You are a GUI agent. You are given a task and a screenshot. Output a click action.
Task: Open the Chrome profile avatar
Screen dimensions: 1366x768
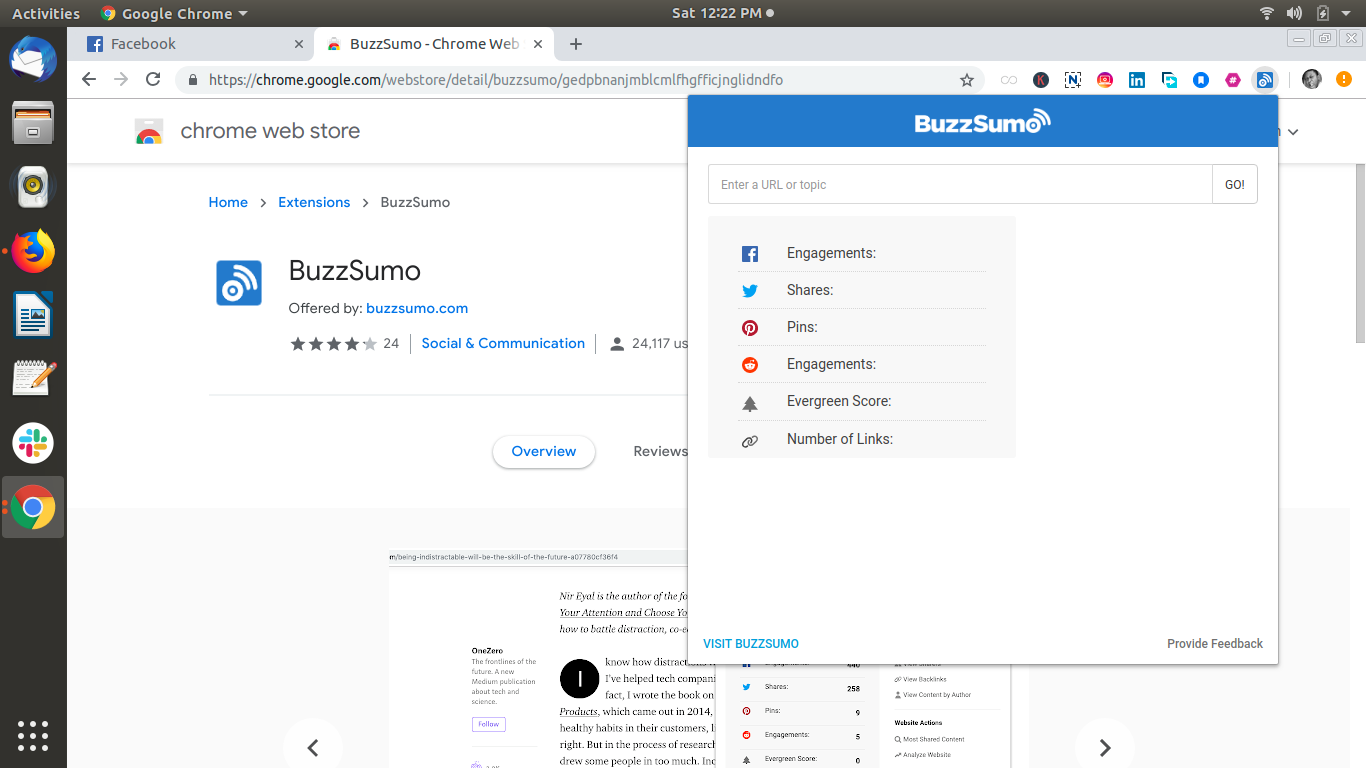tap(1312, 80)
